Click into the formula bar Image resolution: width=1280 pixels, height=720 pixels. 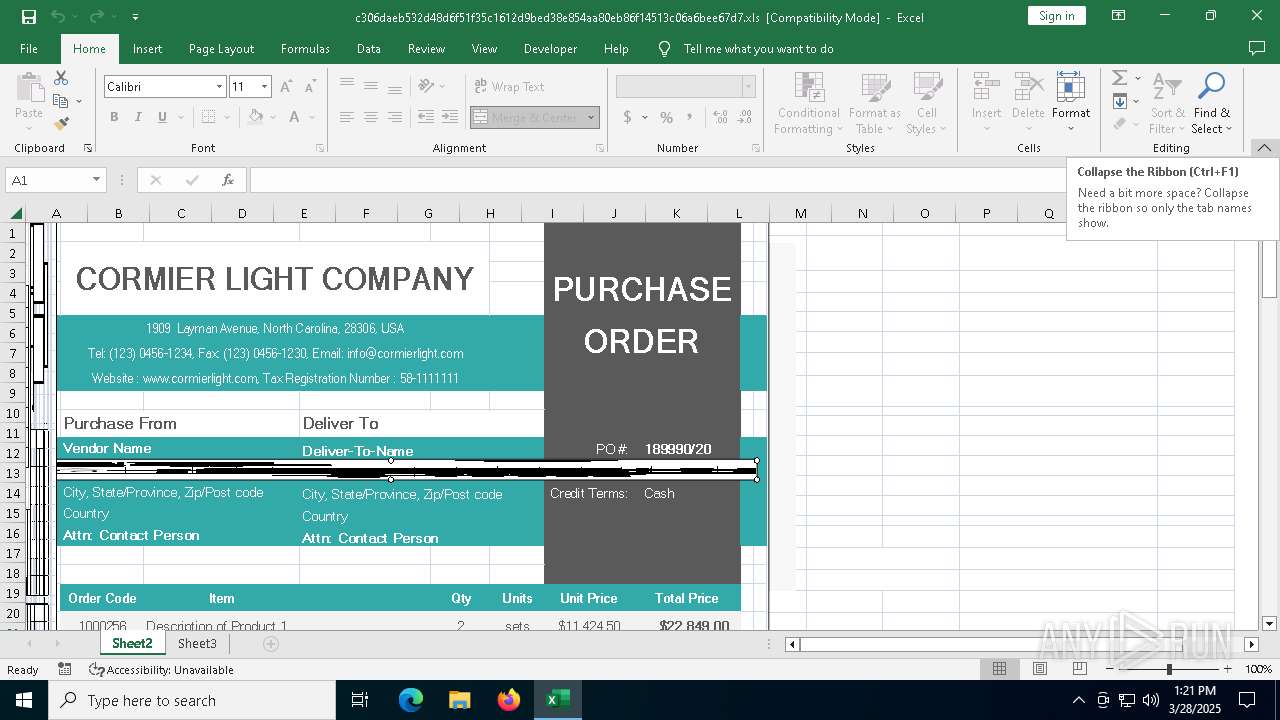[x=660, y=180]
